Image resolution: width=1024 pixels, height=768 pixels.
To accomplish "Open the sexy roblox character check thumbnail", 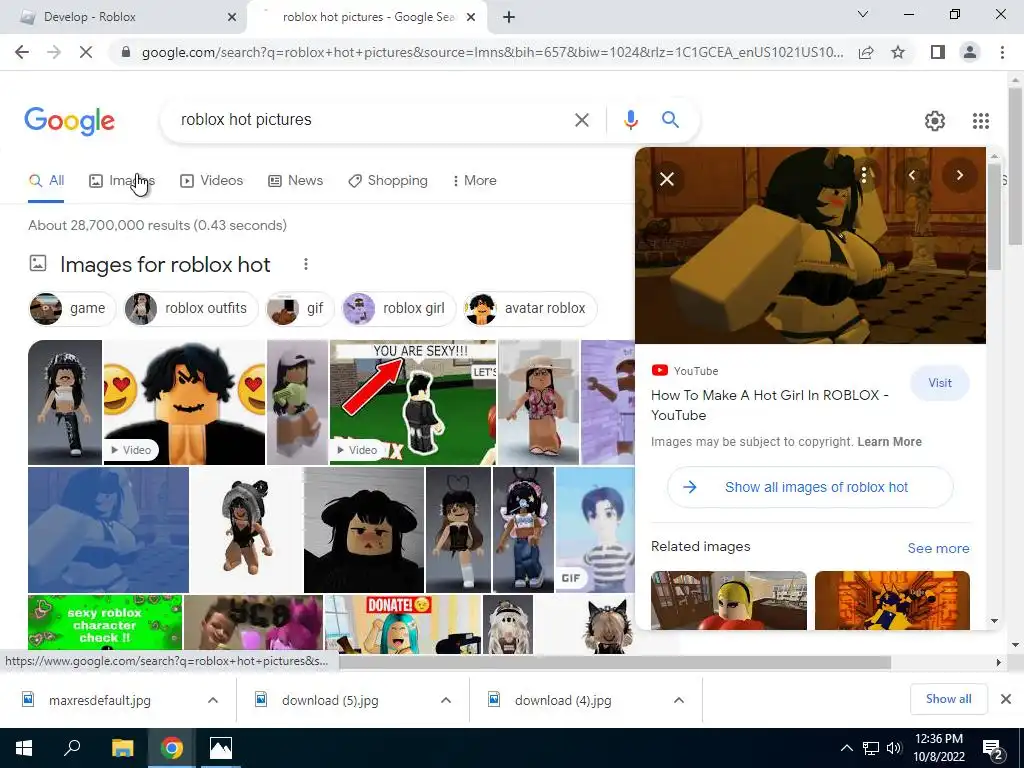I will point(105,624).
